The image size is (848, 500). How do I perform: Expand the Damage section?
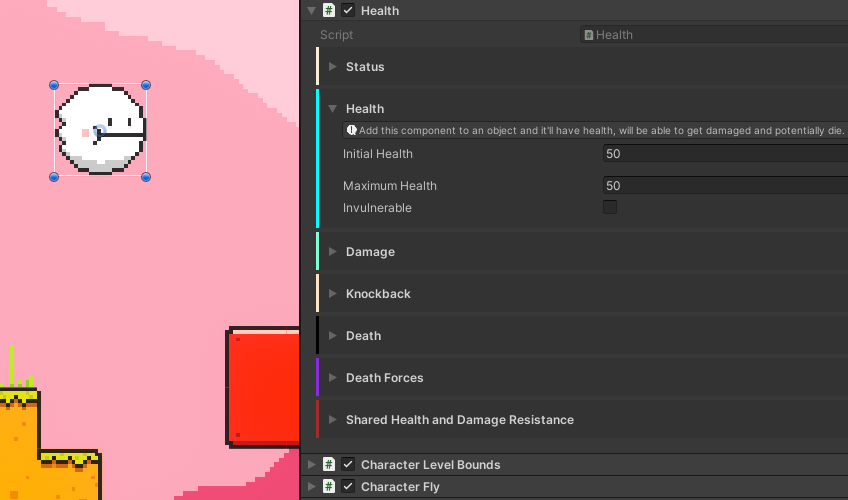[333, 252]
